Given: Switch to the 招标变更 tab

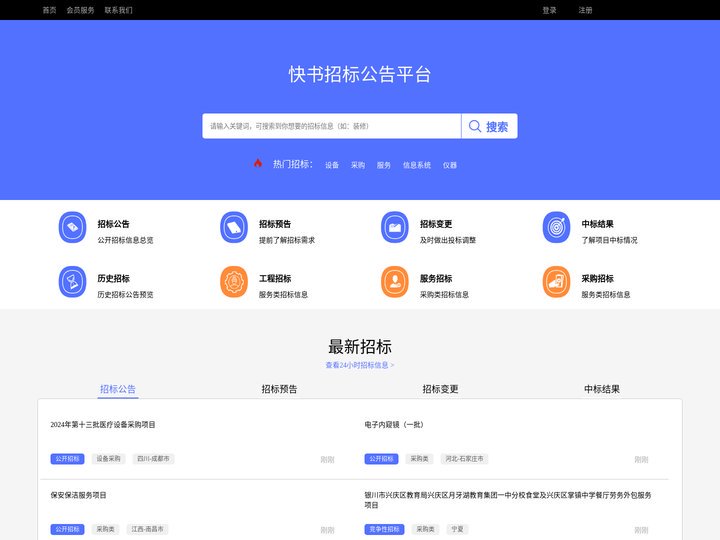Looking at the screenshot, I should pyautogui.click(x=440, y=389).
